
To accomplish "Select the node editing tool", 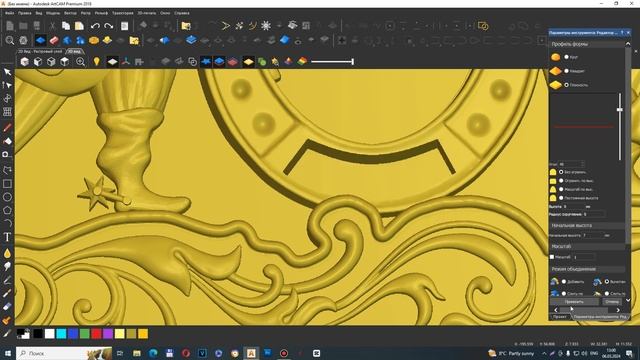I will (7, 85).
